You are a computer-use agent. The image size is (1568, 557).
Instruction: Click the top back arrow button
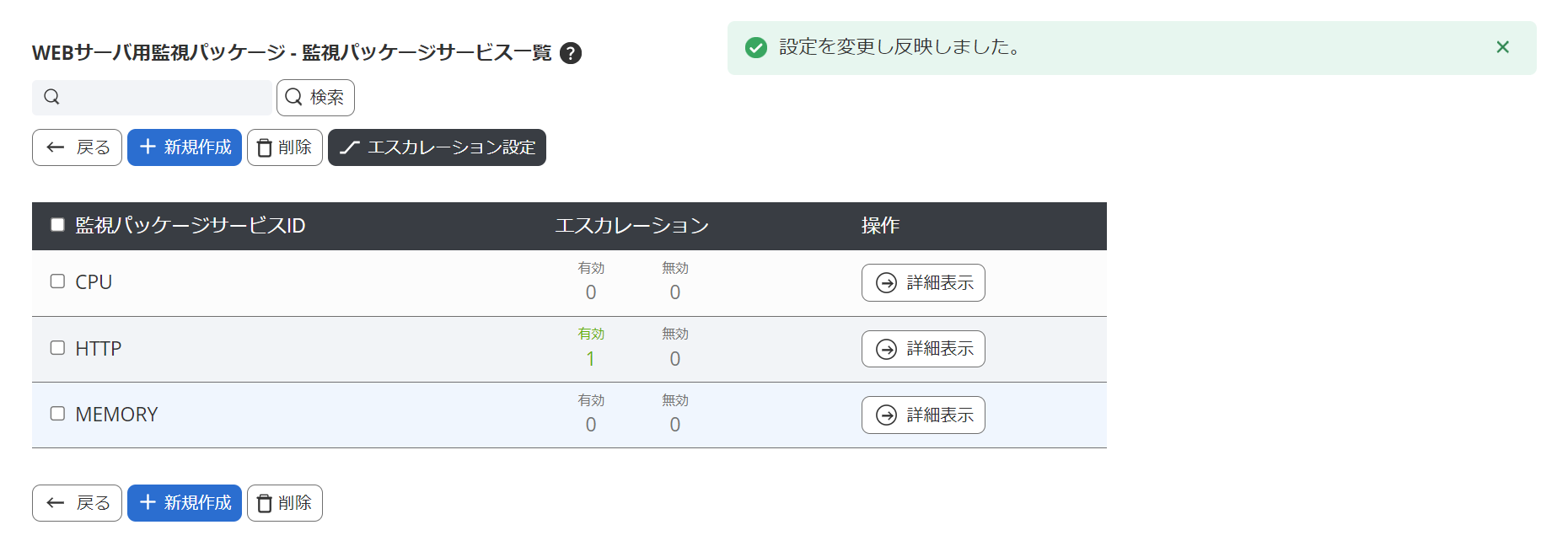coord(77,147)
